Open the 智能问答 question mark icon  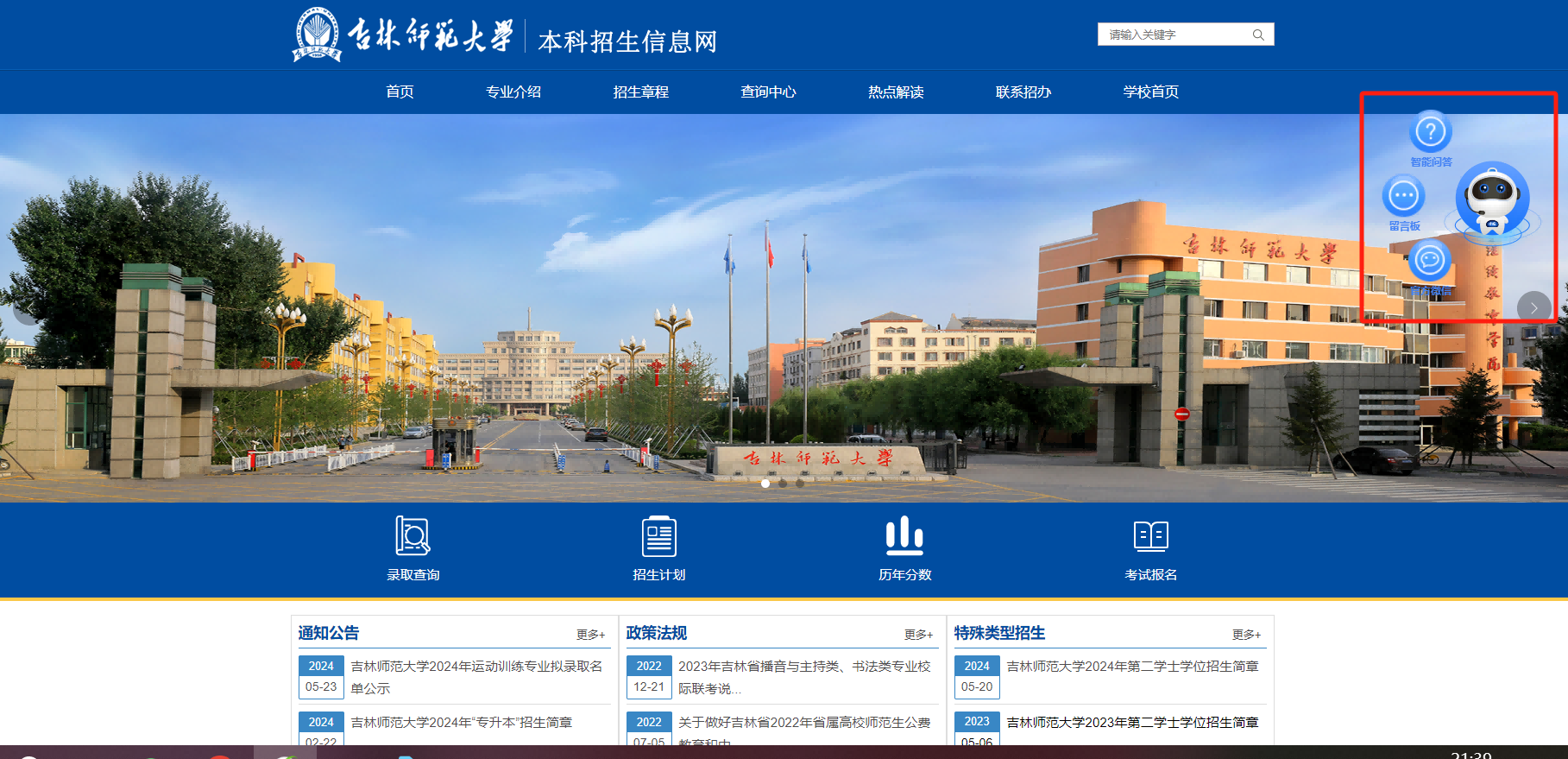1430,132
